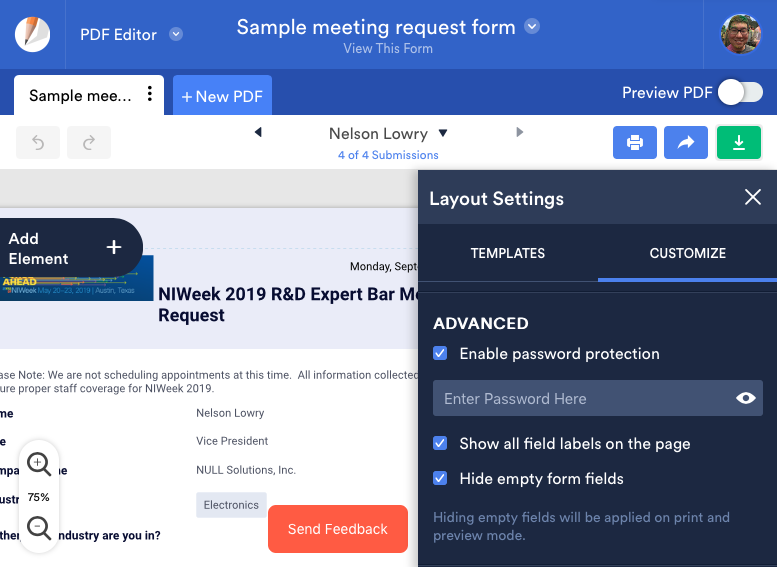Click the Electronics answer chip
This screenshot has width=777, height=567.
tap(231, 505)
